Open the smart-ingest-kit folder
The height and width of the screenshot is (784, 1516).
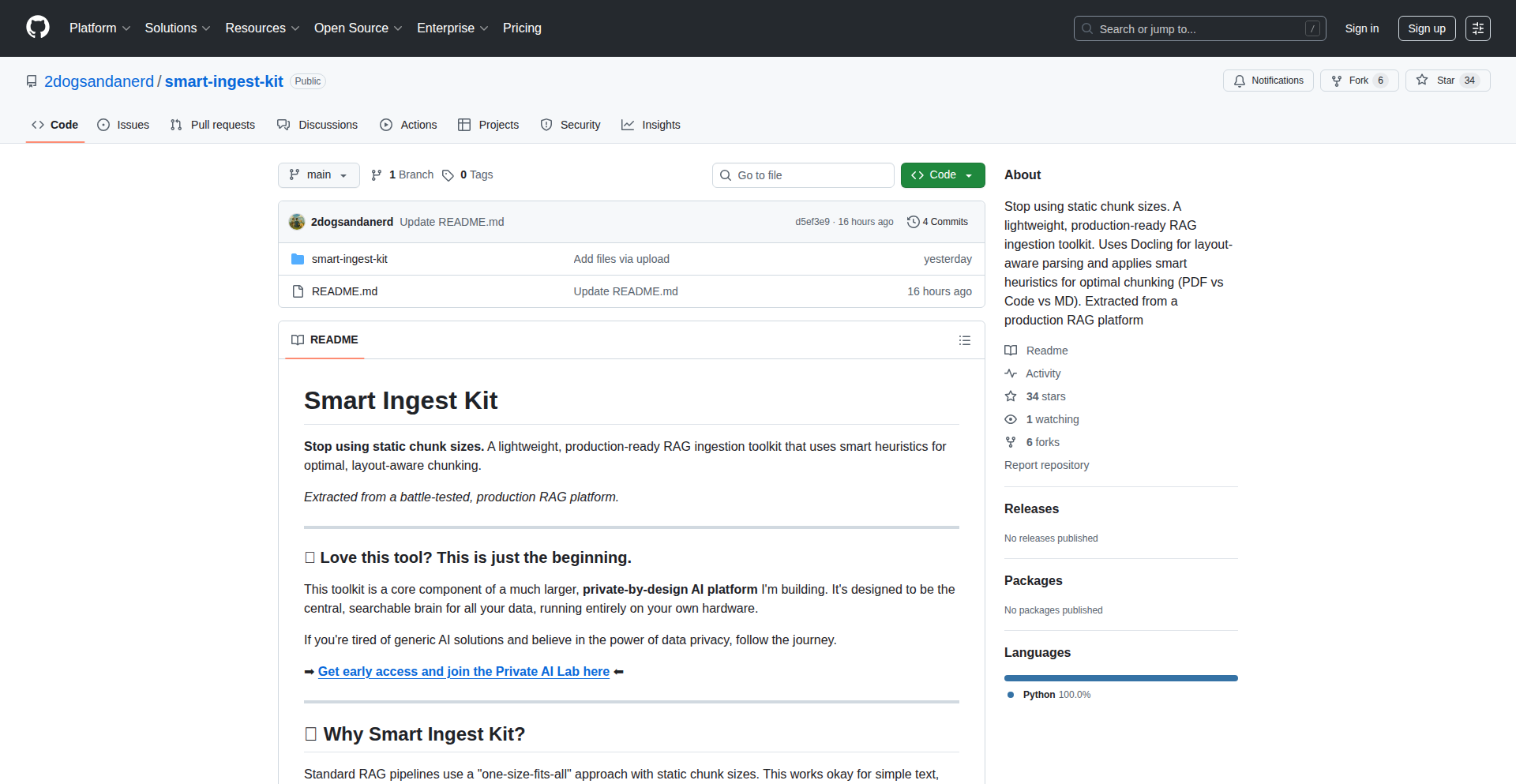pyautogui.click(x=349, y=259)
